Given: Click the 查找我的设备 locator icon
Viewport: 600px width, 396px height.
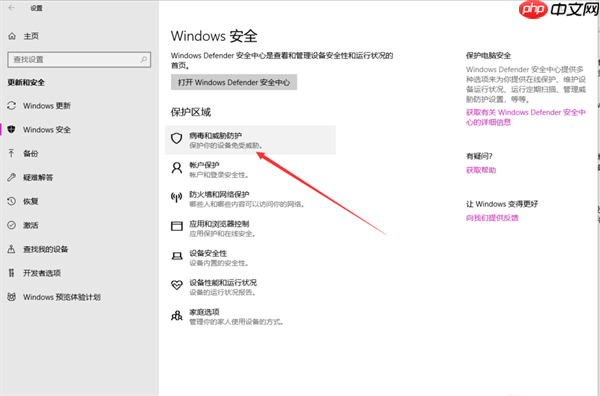Looking at the screenshot, I should [11, 249].
